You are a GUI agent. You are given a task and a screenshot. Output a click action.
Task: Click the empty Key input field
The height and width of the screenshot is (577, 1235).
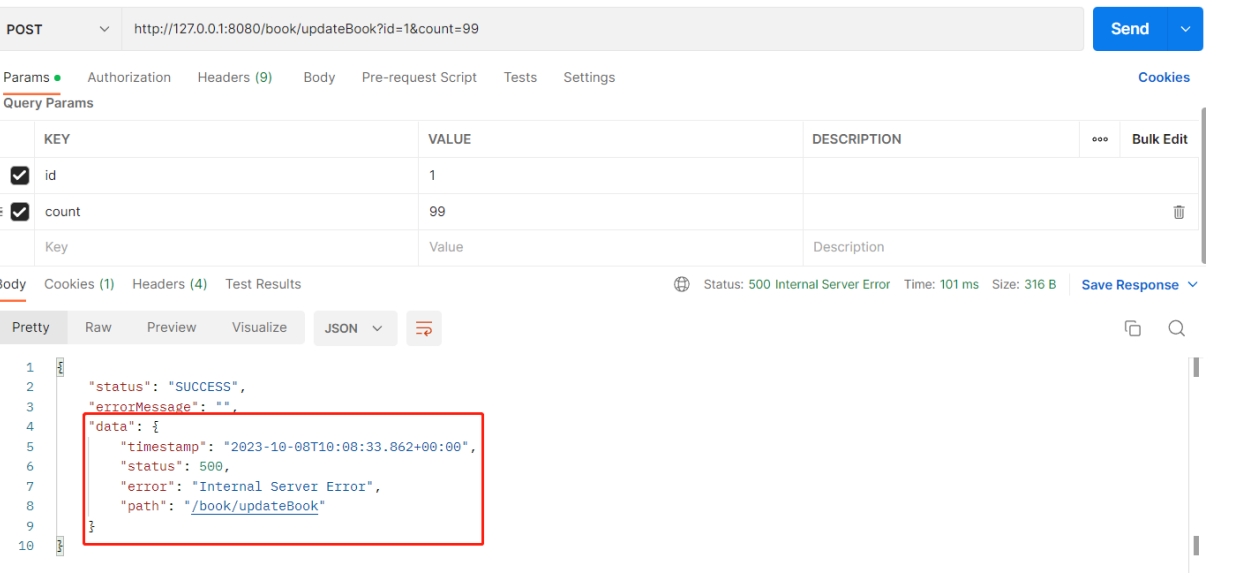226,247
